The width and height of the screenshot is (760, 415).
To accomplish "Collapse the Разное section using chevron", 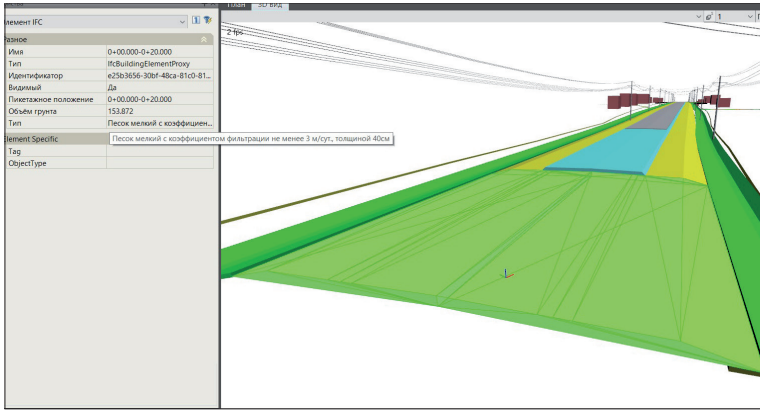I will (205, 39).
